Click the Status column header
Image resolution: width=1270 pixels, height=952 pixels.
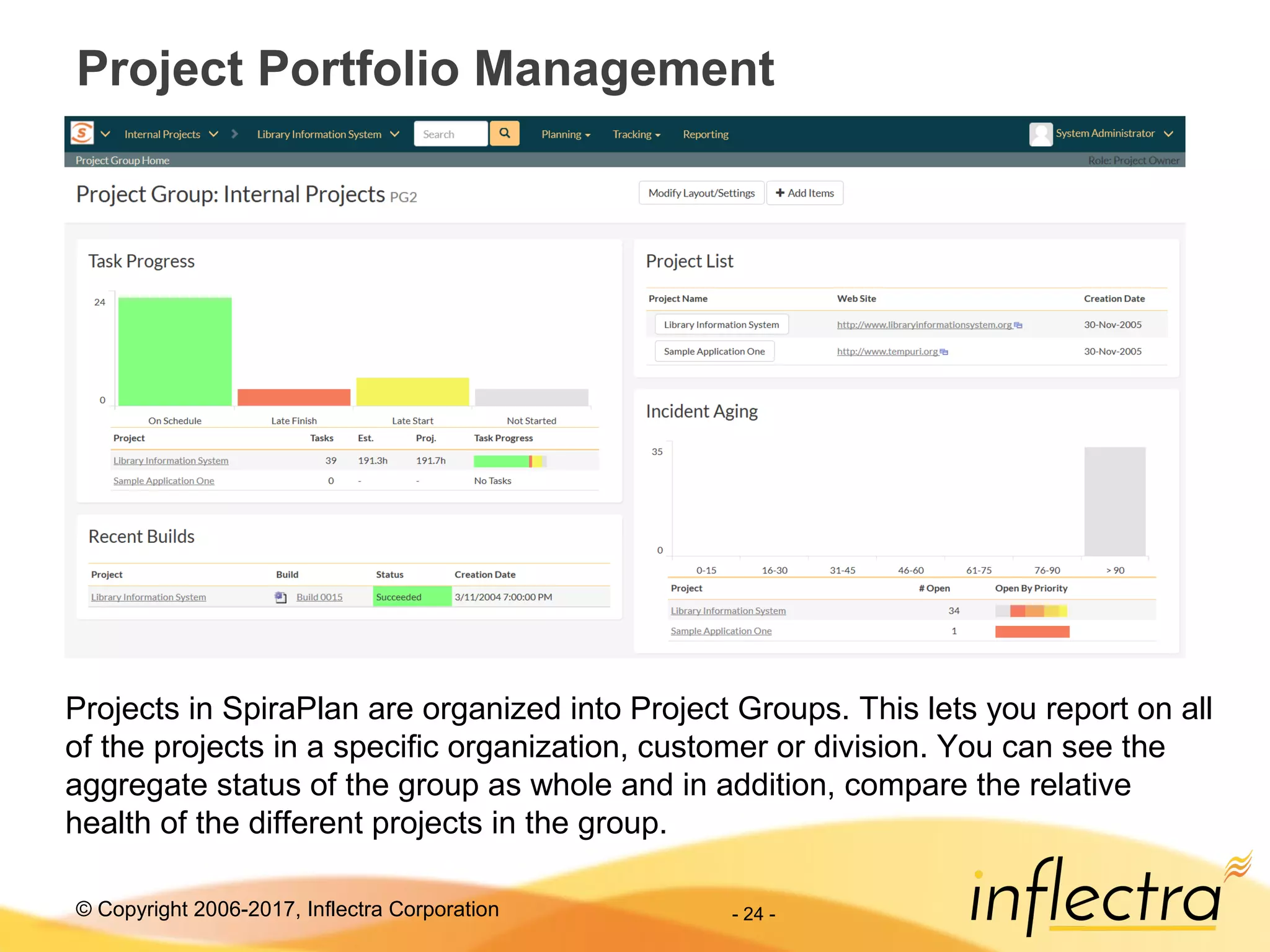[x=389, y=575]
